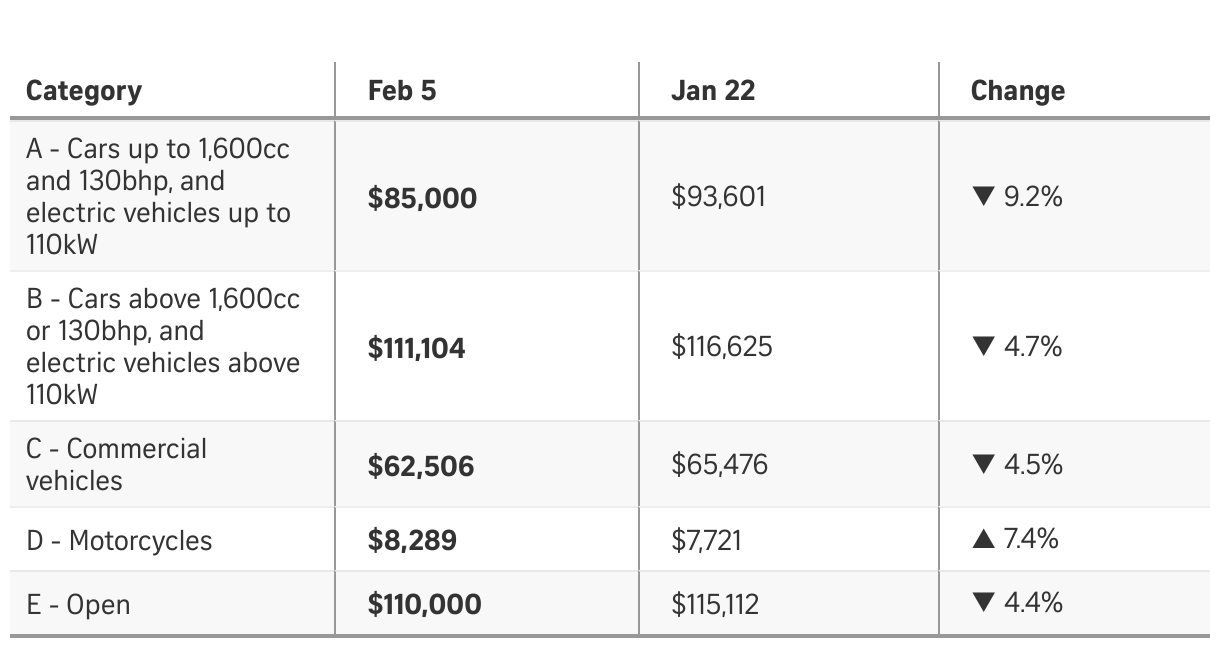The height and width of the screenshot is (648, 1220).
Task: Click the $93,601 Jan 22 price
Action: [718, 197]
